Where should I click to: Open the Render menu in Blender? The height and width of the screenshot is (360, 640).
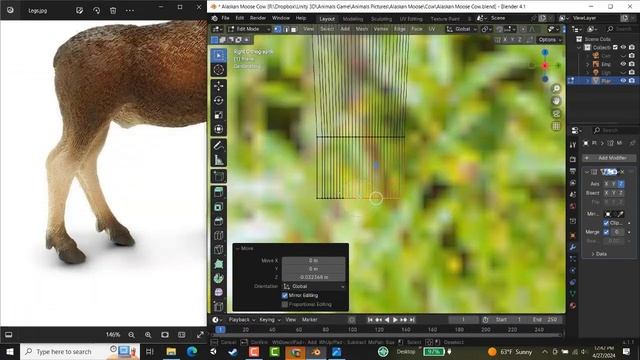258,18
